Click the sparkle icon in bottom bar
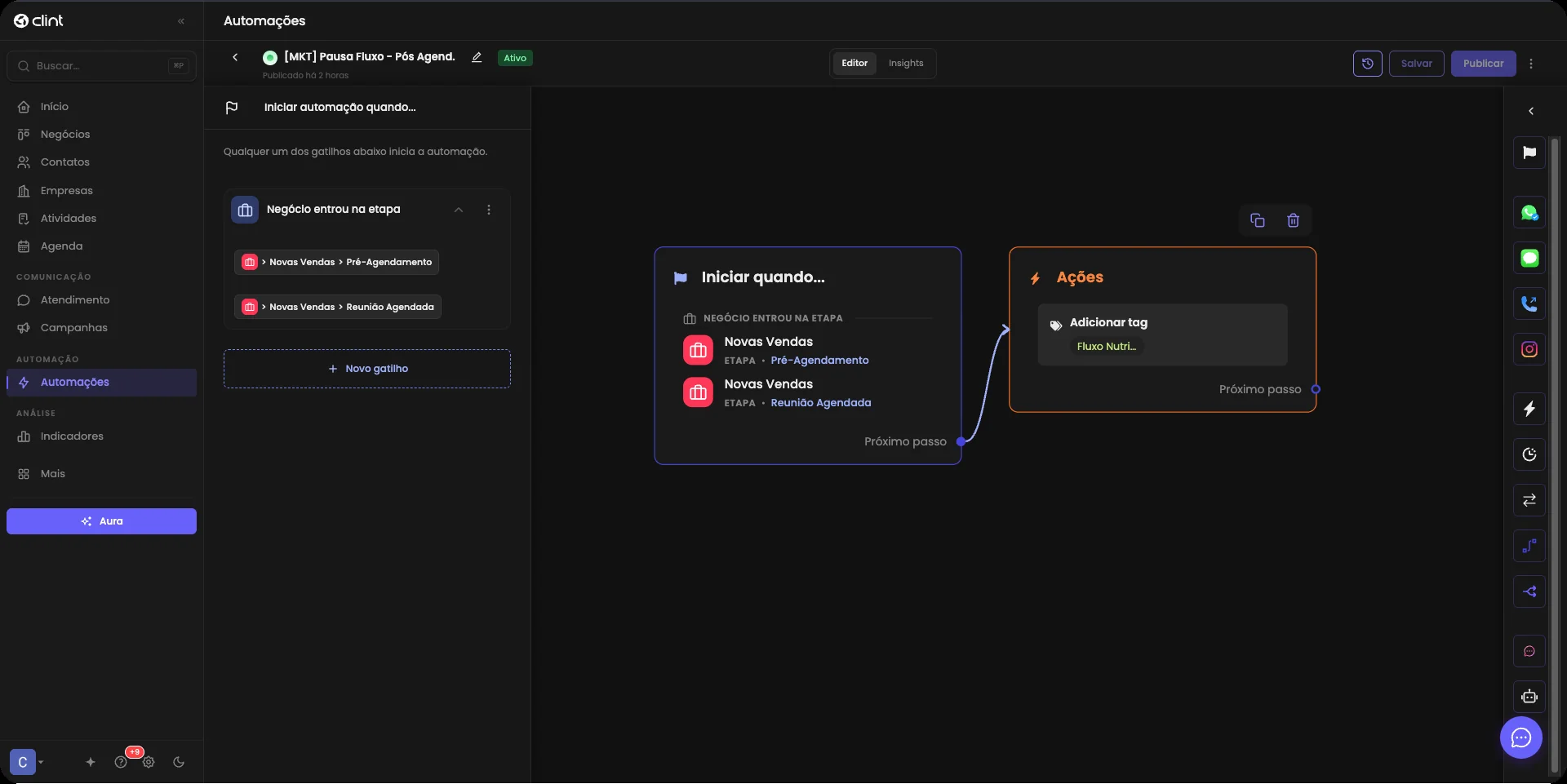The height and width of the screenshot is (784, 1567). click(x=91, y=762)
